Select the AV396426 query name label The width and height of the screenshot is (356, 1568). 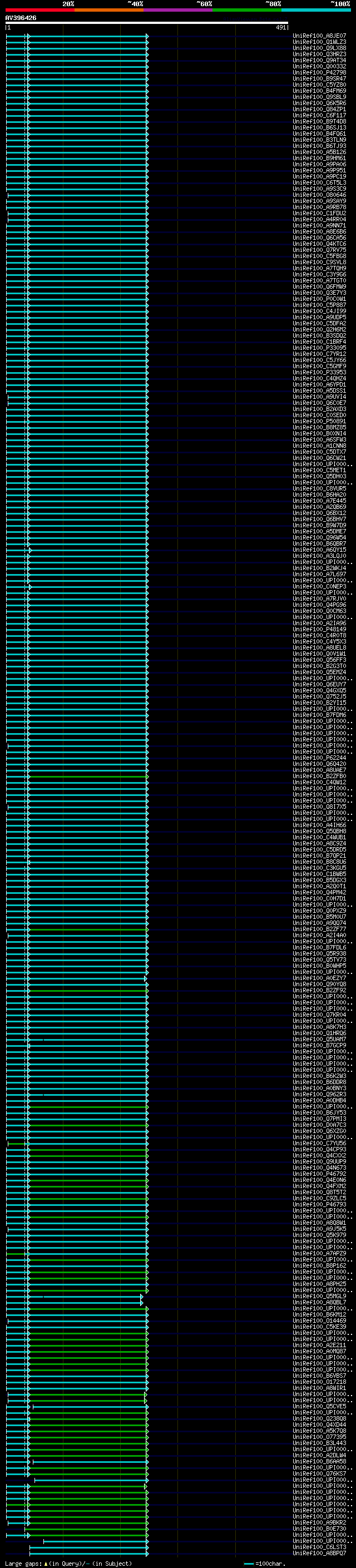point(21,18)
